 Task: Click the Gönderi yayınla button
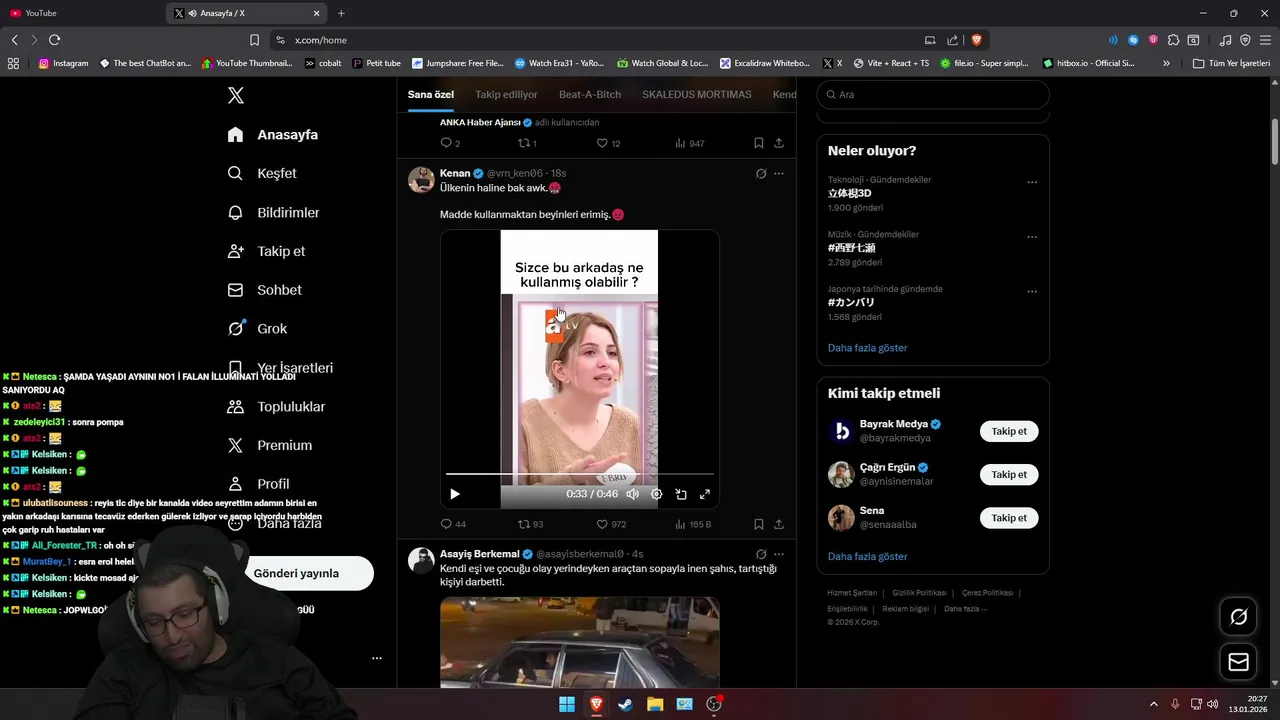309,573
